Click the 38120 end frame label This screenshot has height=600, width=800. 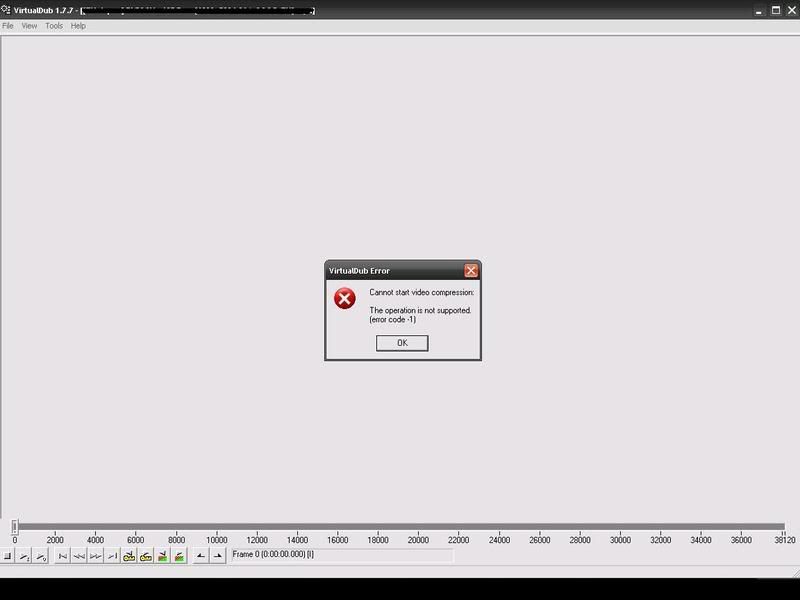point(785,540)
